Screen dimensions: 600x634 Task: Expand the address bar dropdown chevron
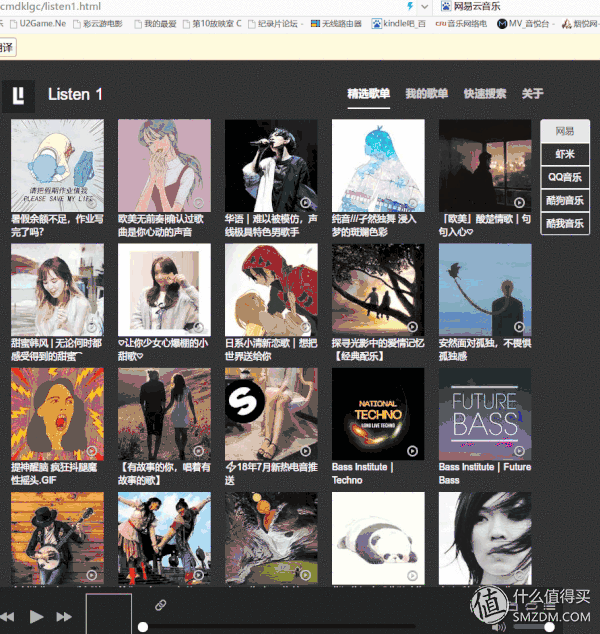click(x=424, y=6)
